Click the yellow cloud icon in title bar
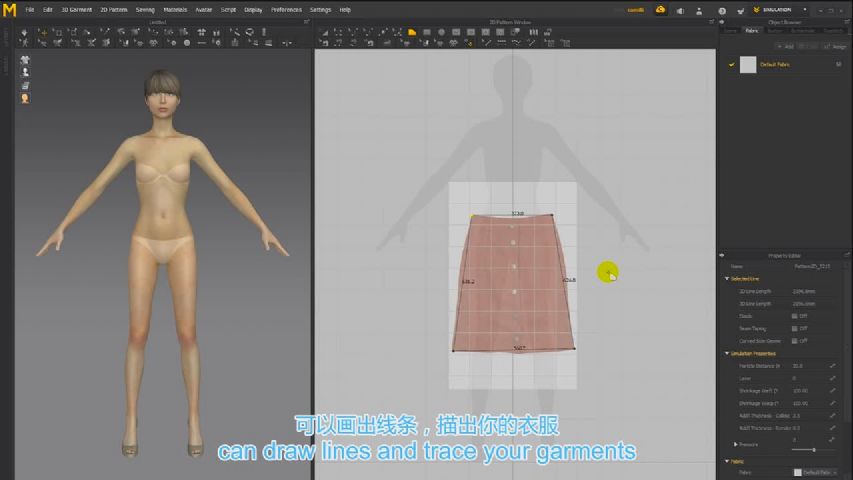 tap(660, 10)
